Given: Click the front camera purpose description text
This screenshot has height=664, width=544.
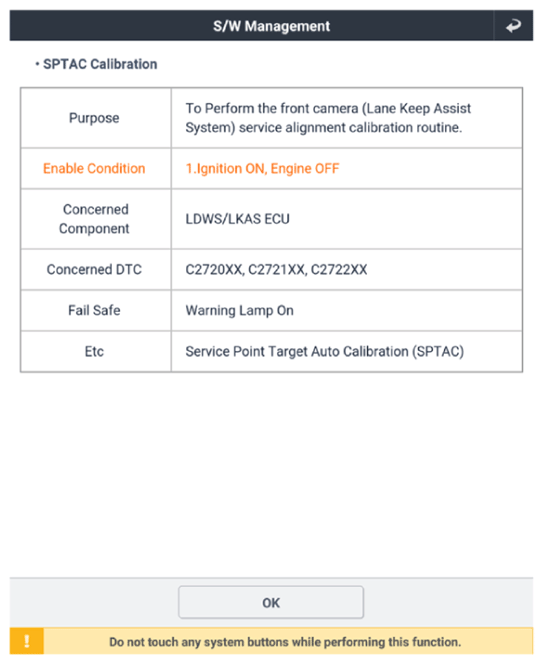Looking at the screenshot, I should click(328, 118).
